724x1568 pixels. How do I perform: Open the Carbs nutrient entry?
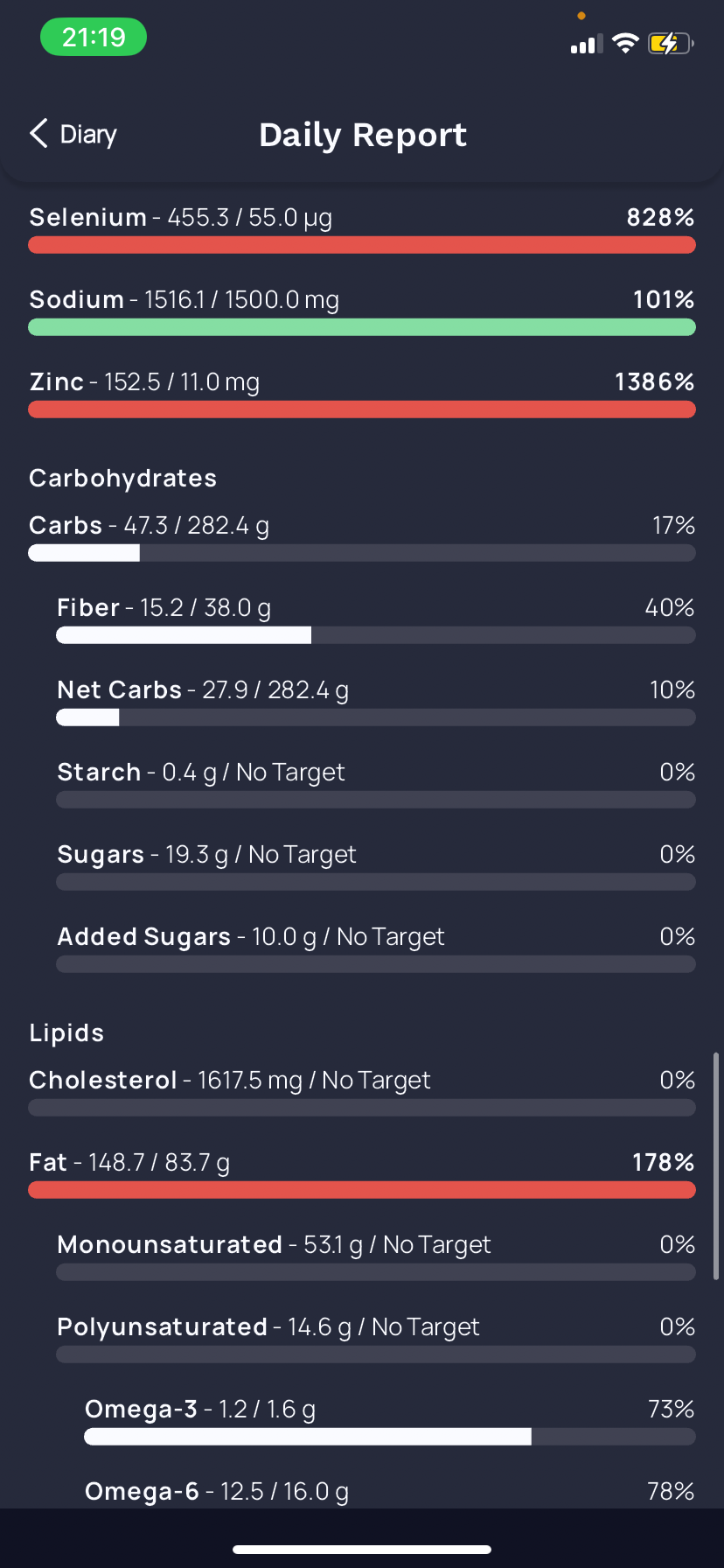pyautogui.click(x=362, y=537)
